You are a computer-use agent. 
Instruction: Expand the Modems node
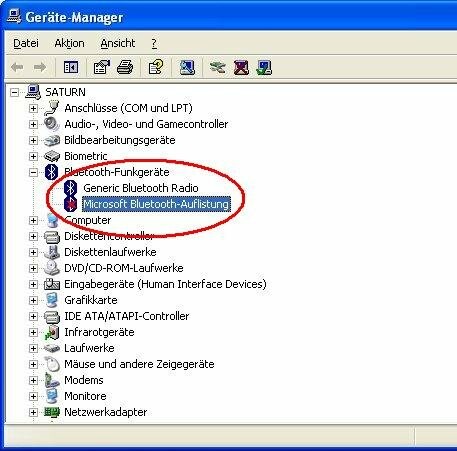[33, 380]
